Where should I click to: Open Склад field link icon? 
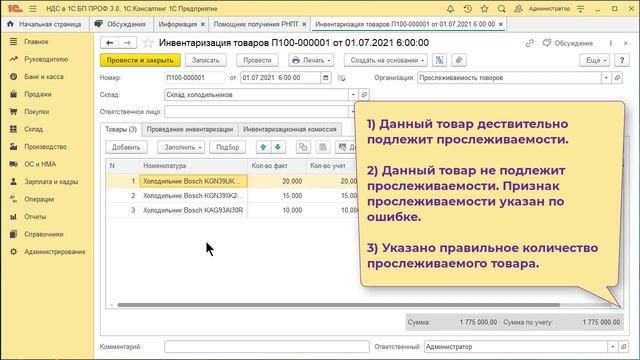click(x=364, y=95)
